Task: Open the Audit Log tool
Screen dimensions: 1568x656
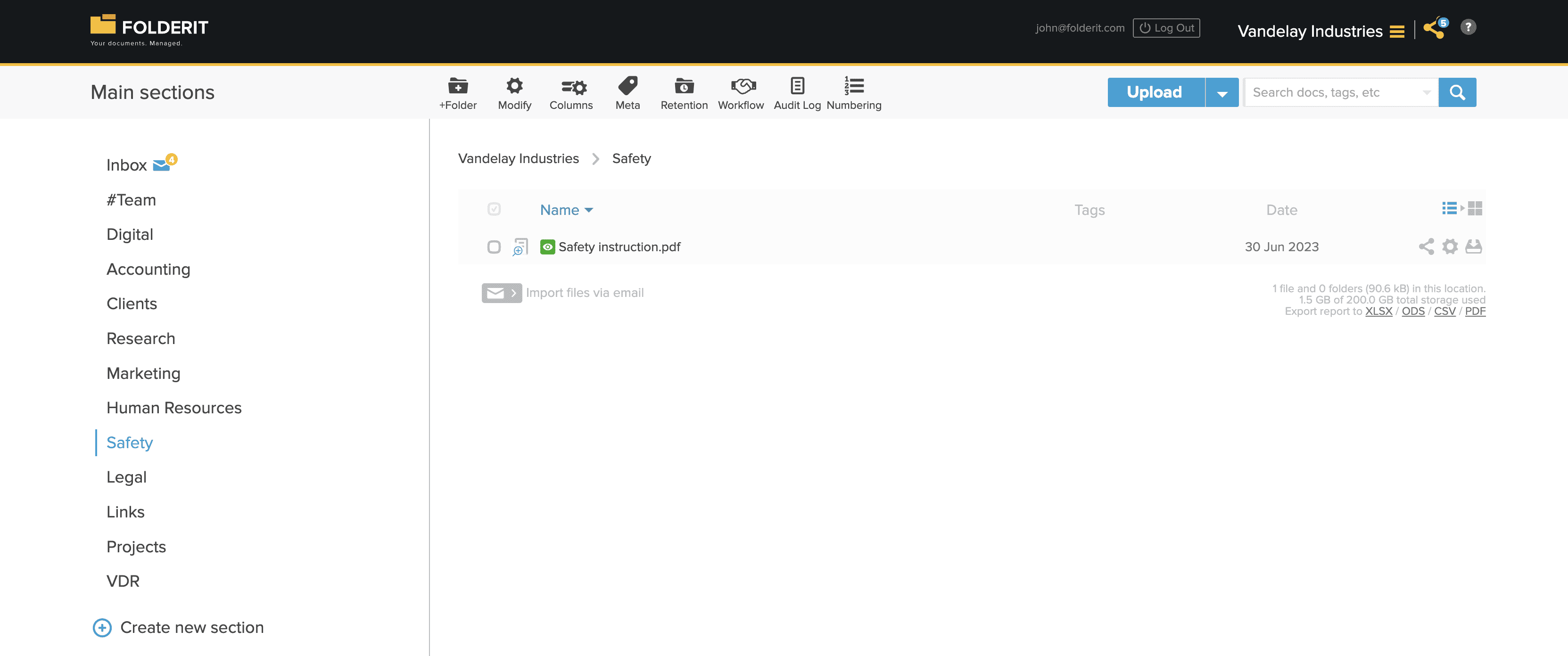Action: 797,93
